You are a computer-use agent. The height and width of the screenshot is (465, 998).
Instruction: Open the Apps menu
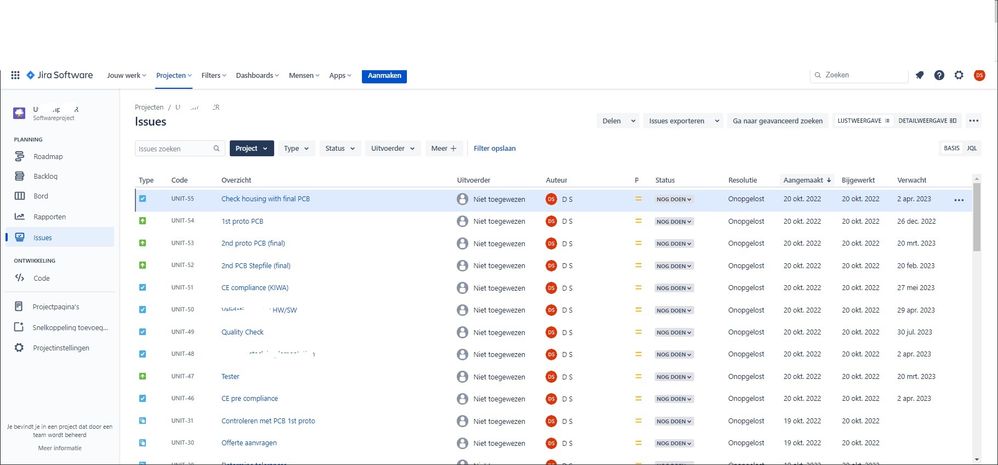pos(341,75)
